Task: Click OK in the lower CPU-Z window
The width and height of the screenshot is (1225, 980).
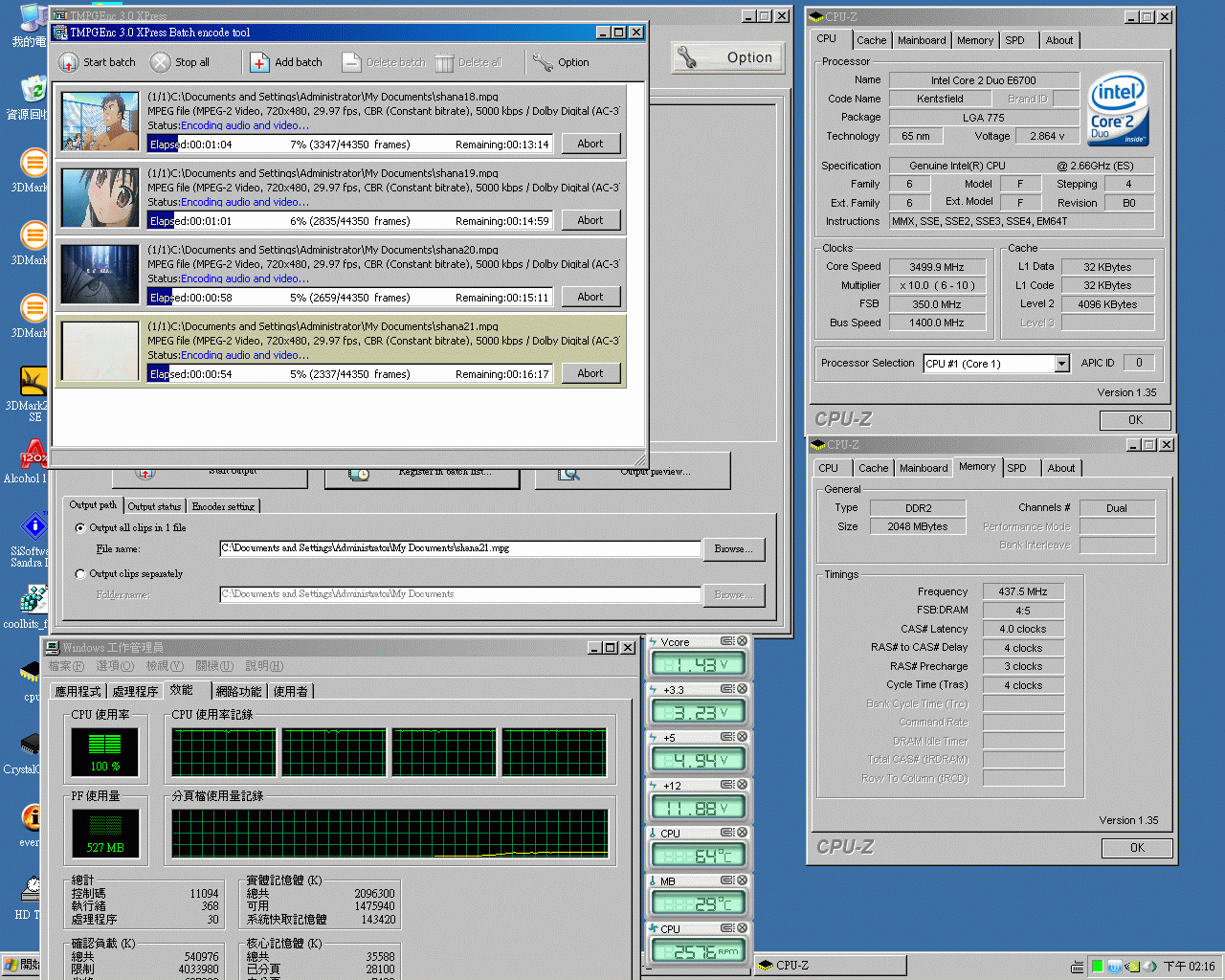Action: click(x=1137, y=848)
